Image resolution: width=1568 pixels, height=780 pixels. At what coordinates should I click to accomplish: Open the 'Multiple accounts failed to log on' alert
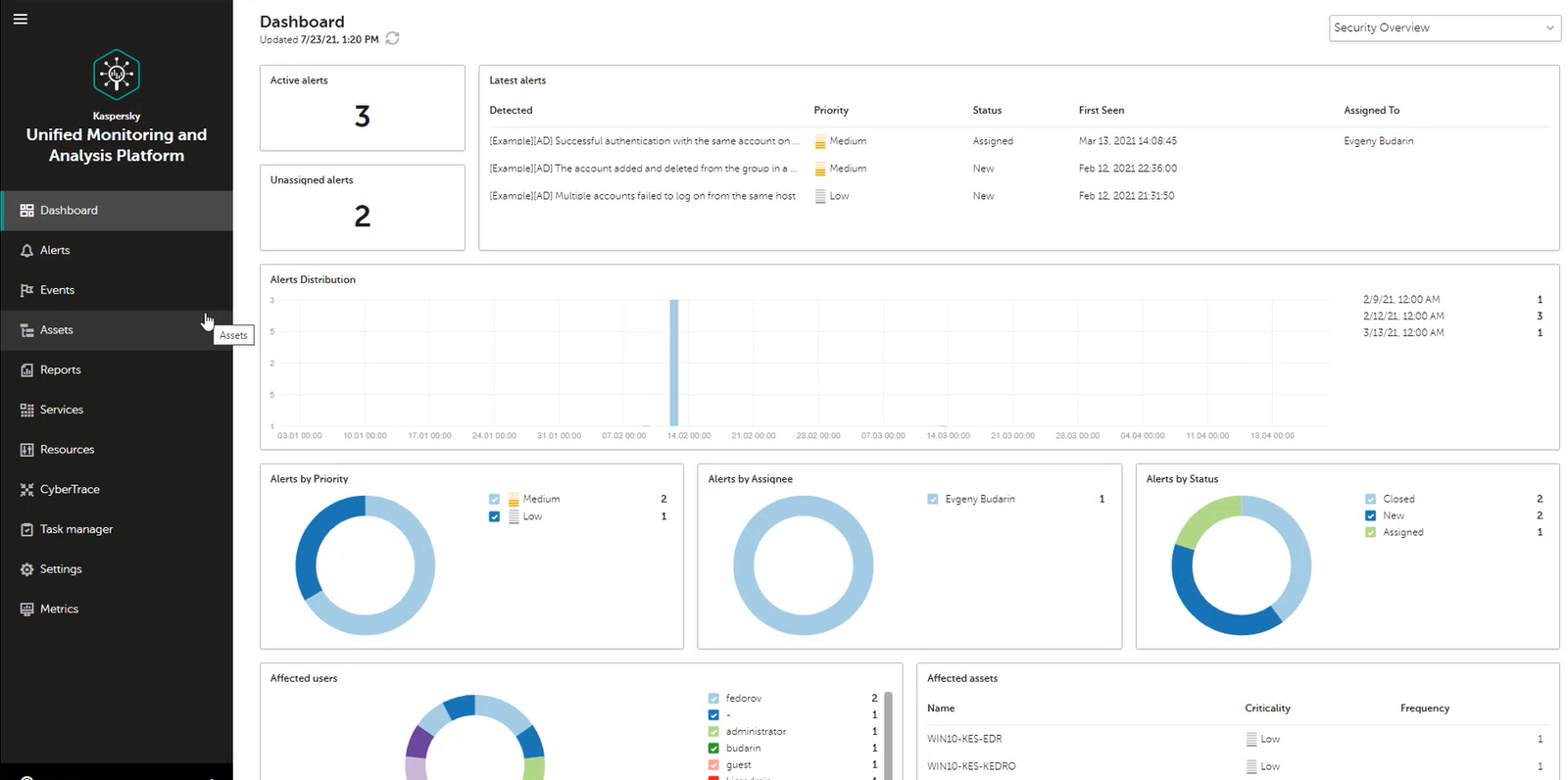click(642, 196)
